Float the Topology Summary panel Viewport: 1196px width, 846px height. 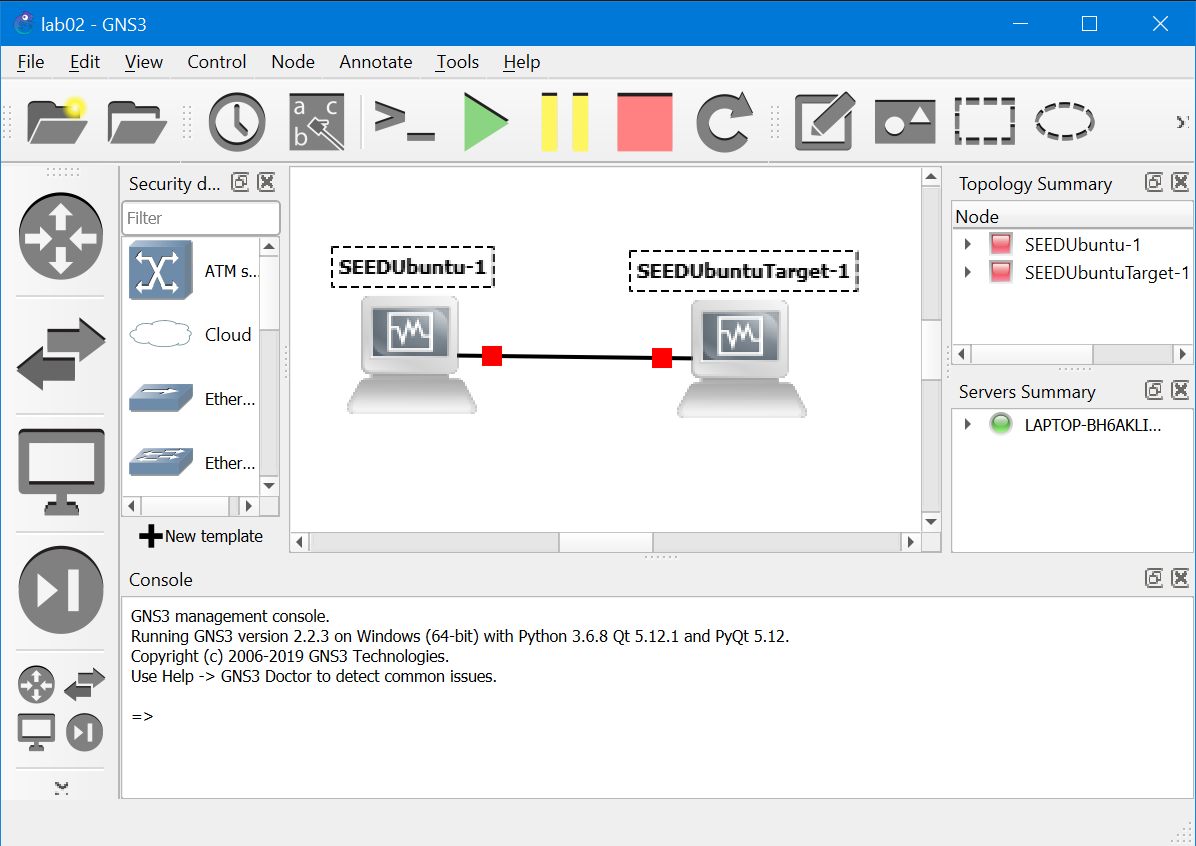tap(1154, 182)
